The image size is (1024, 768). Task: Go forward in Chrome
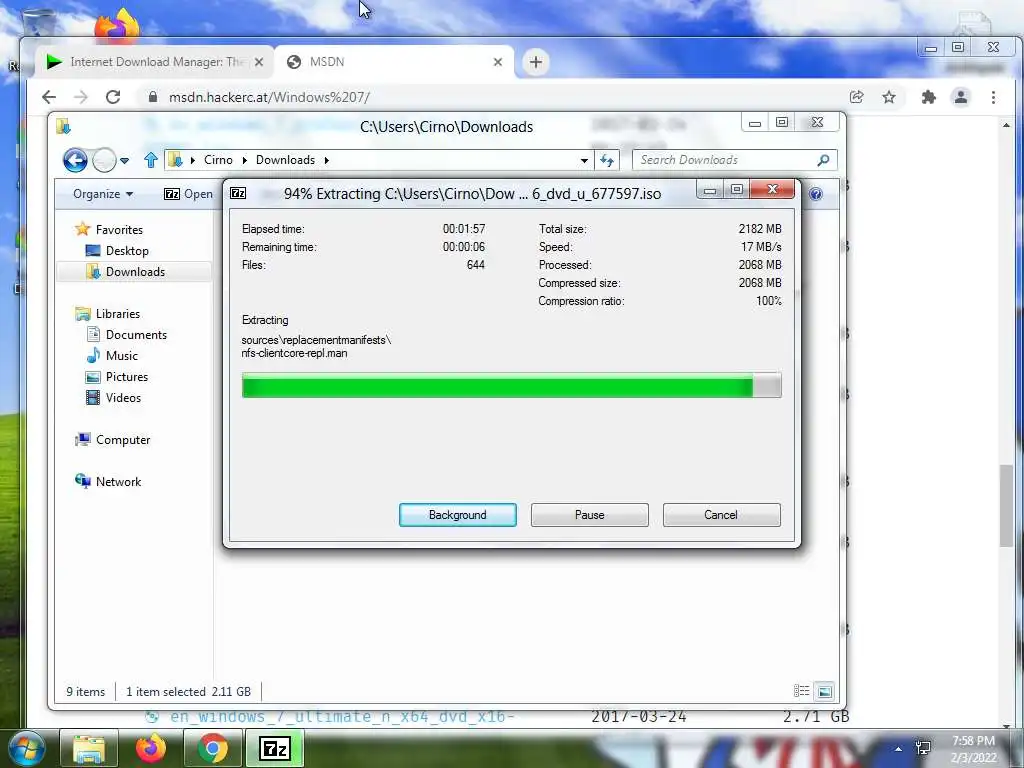click(81, 97)
